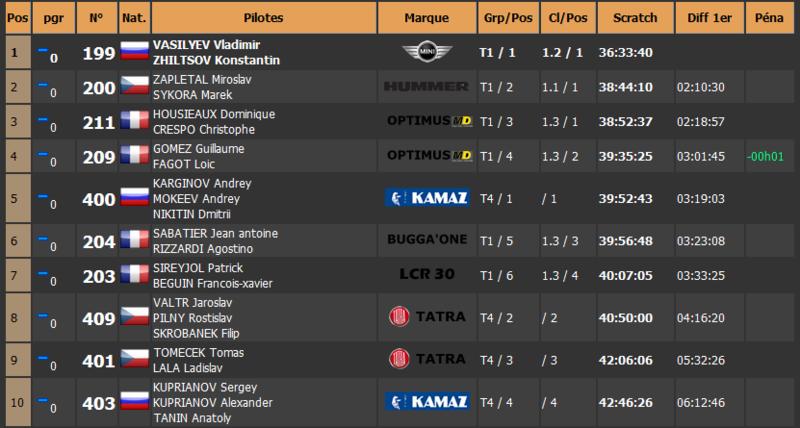The width and height of the screenshot is (800, 428).
Task: Sort by the Pos column header
Action: pyautogui.click(x=18, y=18)
